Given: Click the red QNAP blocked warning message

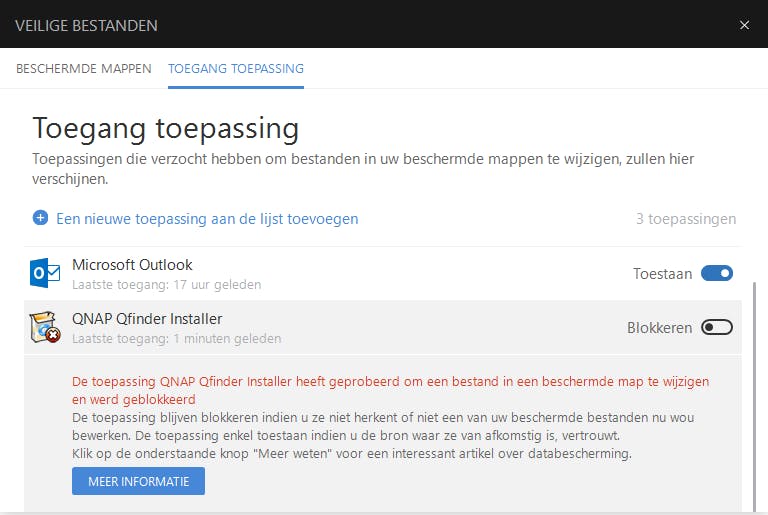Looking at the screenshot, I should coord(390,389).
